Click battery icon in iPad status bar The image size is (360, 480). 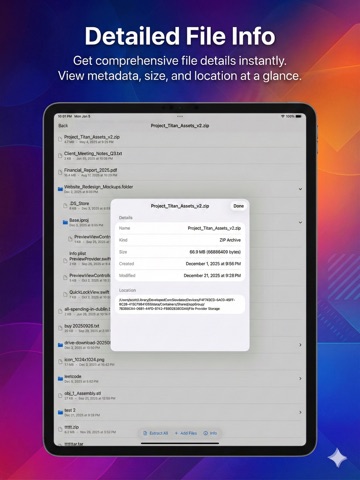click(298, 116)
